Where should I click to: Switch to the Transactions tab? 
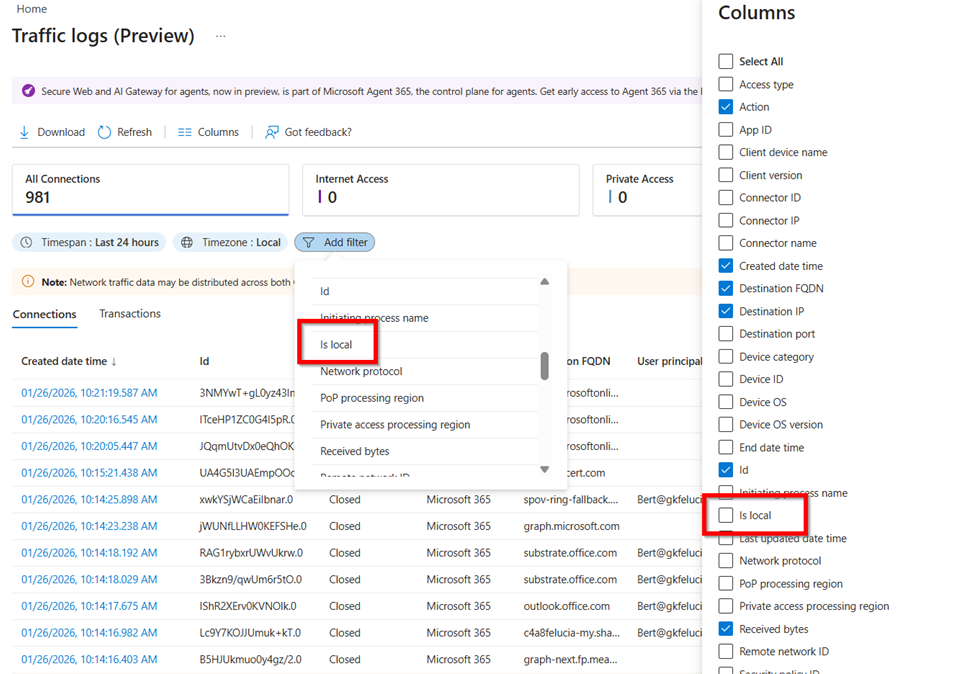point(129,313)
